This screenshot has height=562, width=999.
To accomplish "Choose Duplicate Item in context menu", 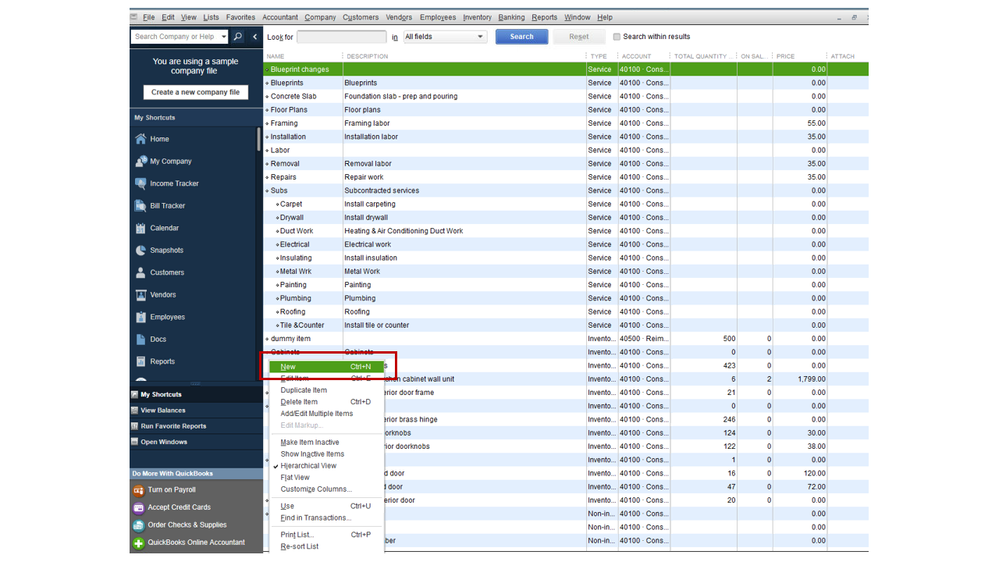I will point(303,390).
